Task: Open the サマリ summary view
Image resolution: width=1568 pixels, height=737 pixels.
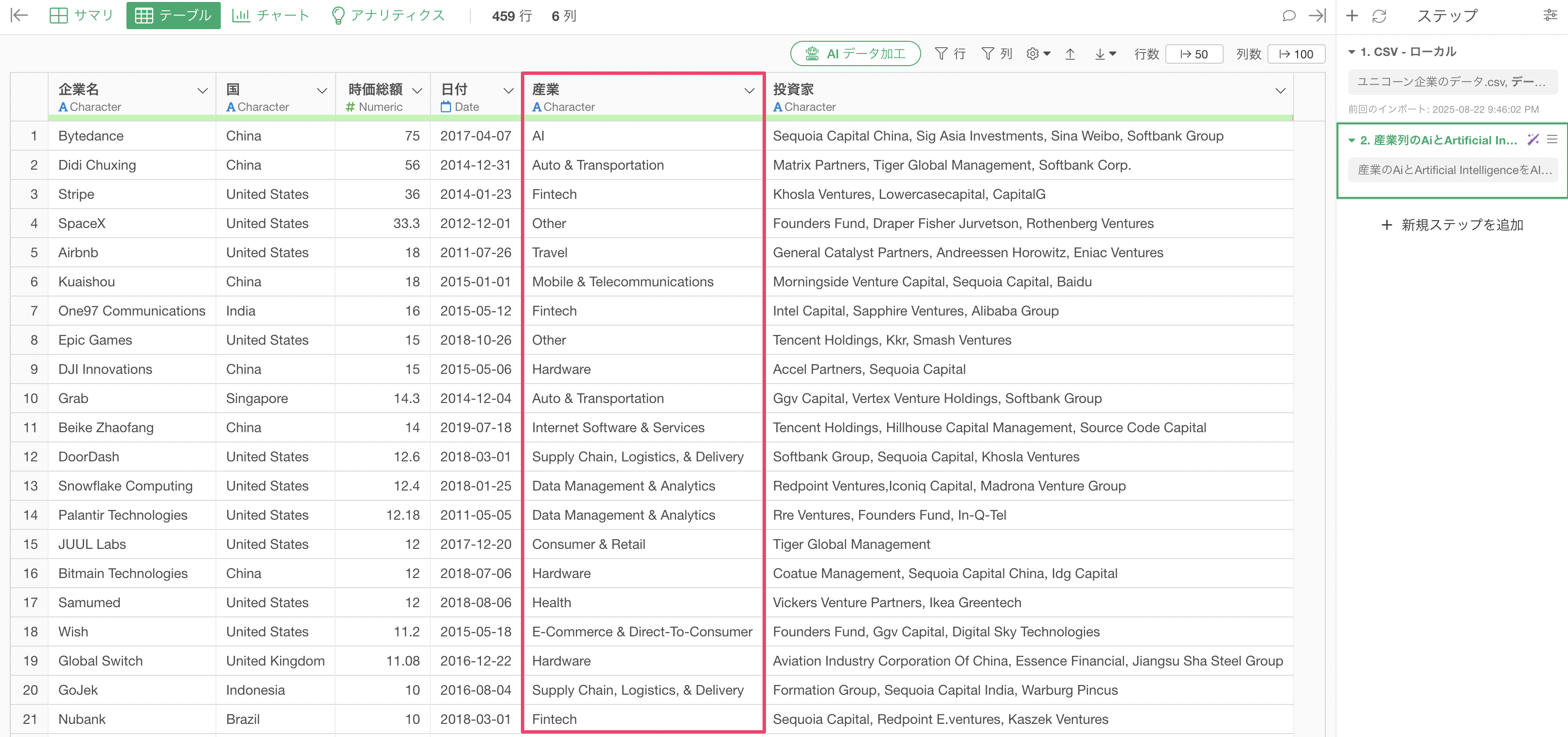Action: point(82,15)
